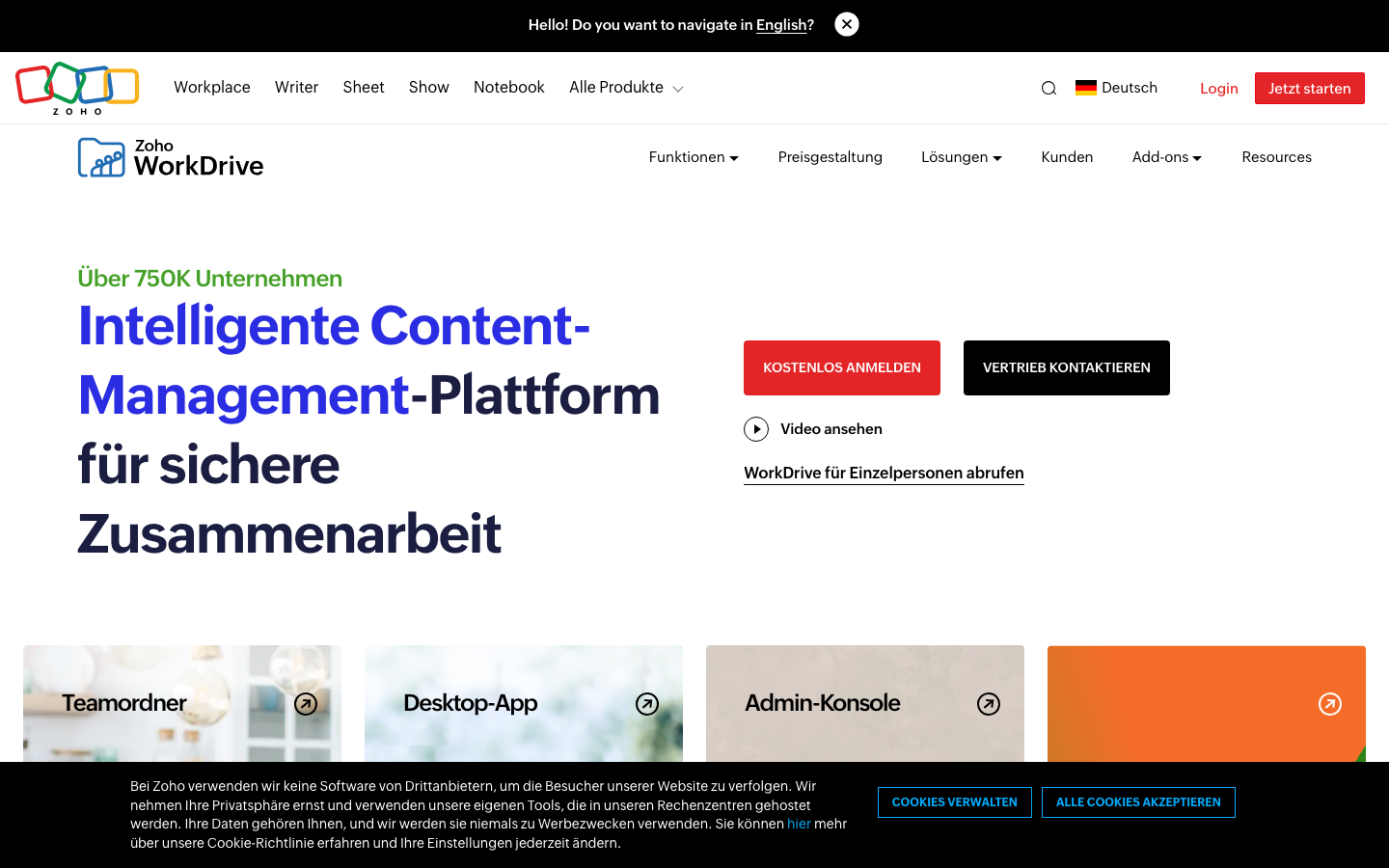Click the Video ansehen text
Screen dimensions: 1389x868
pyautogui.click(x=831, y=429)
